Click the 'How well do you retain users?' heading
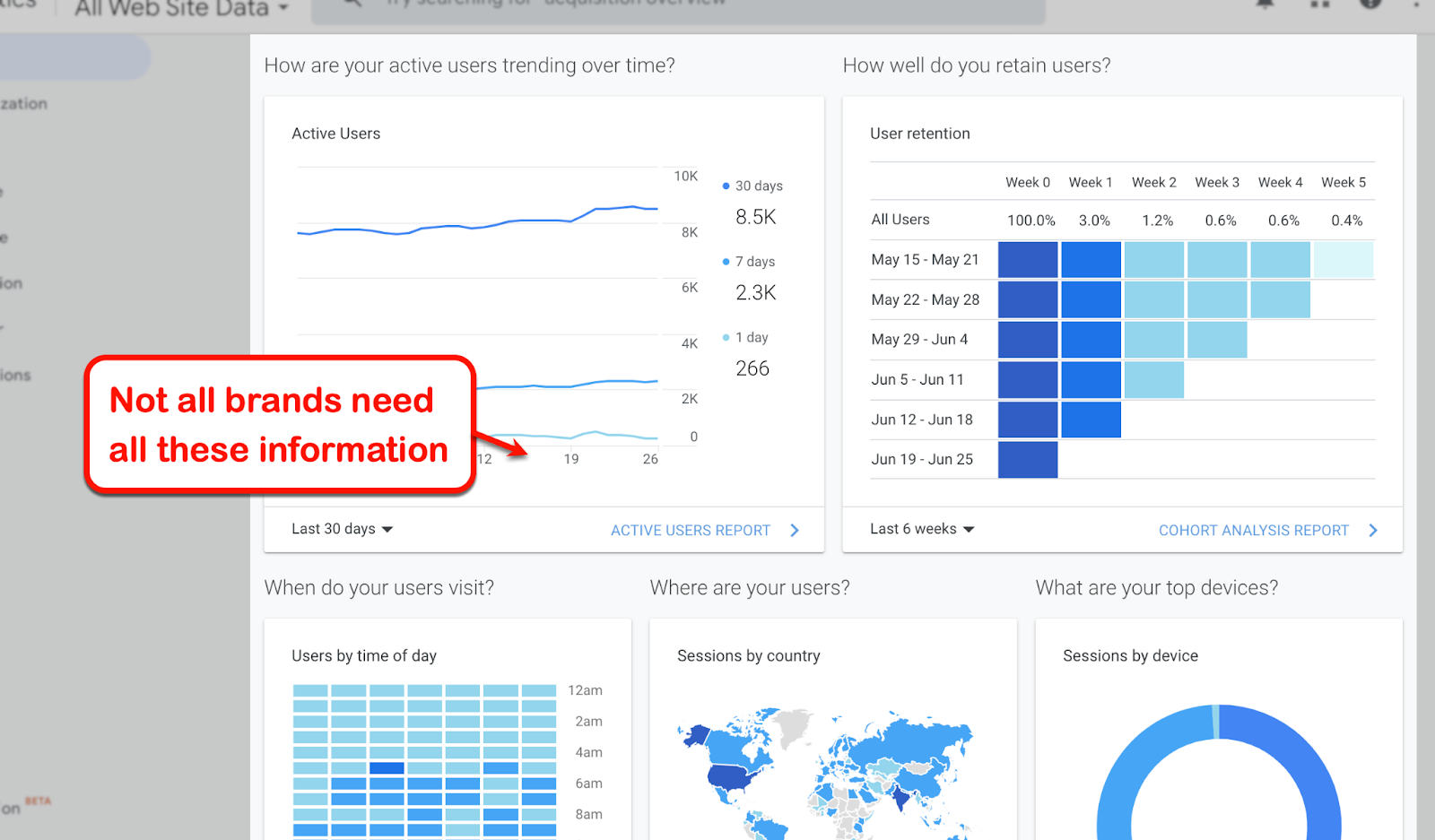The image size is (1435, 840). (x=977, y=65)
